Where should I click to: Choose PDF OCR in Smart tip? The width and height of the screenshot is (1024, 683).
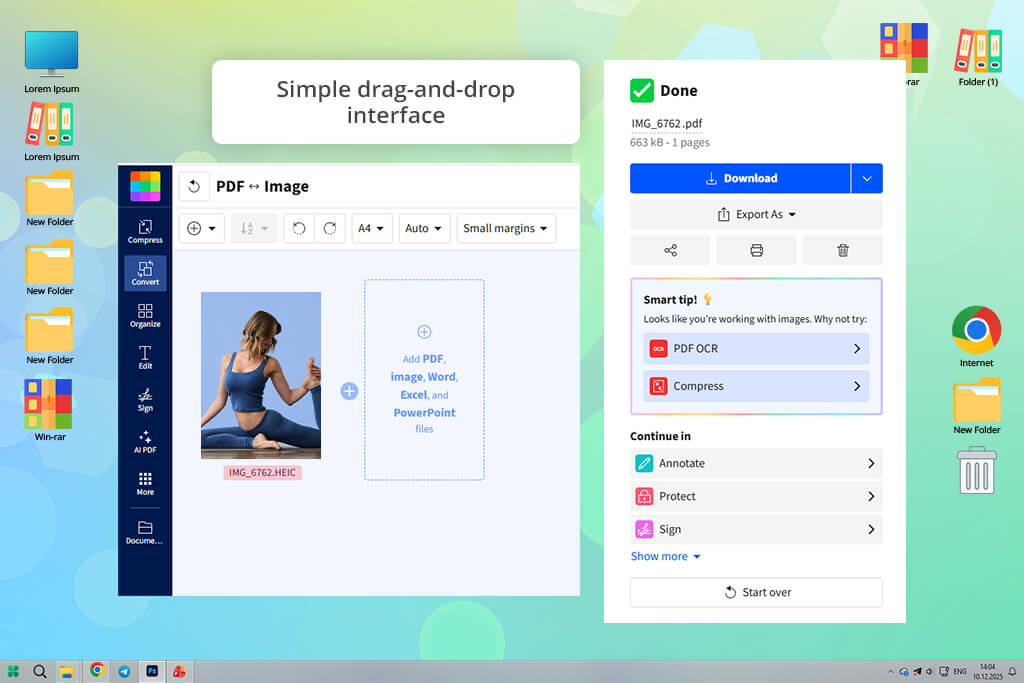pyautogui.click(x=756, y=349)
